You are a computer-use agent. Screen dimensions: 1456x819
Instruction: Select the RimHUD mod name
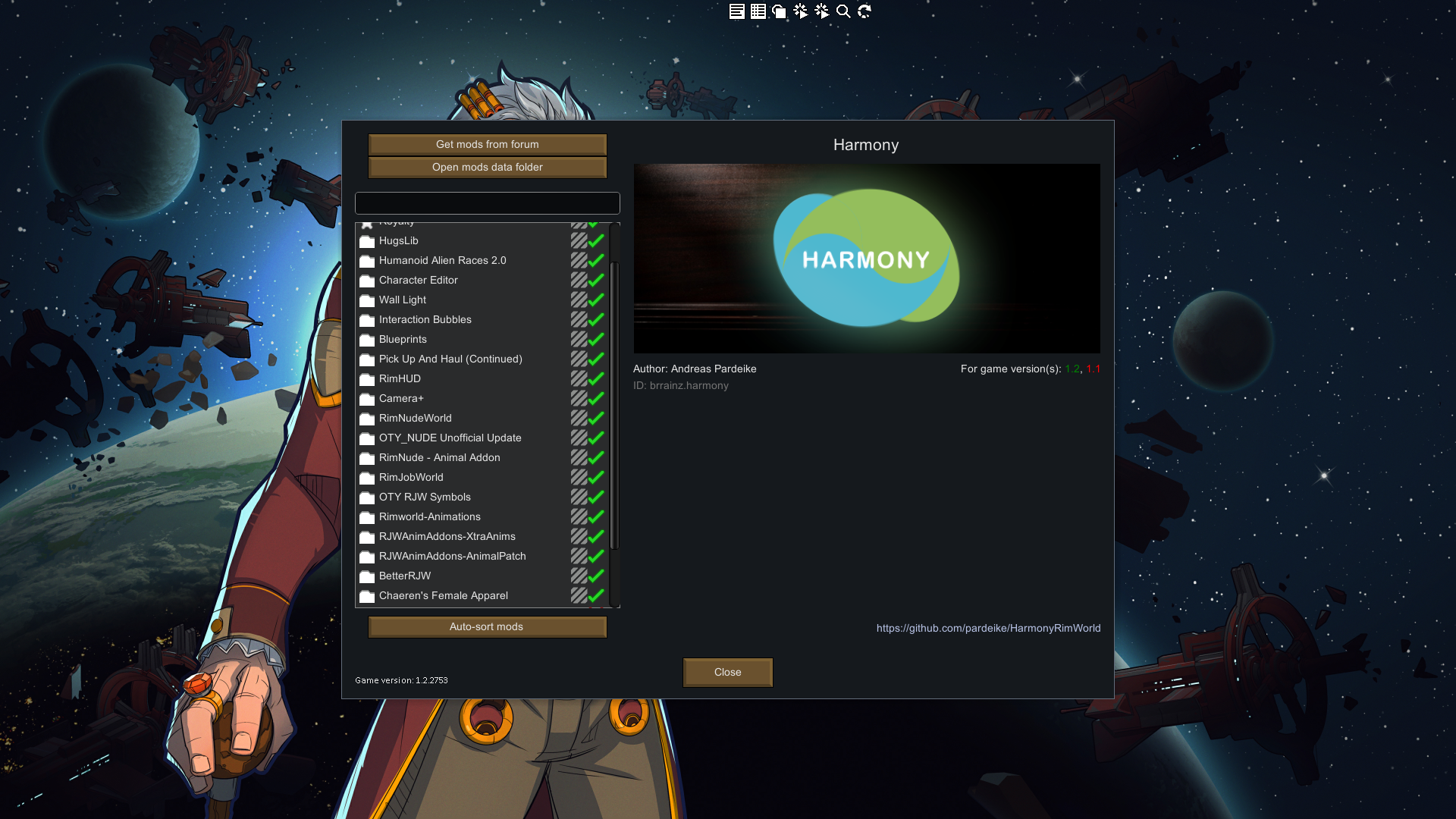[x=400, y=378]
